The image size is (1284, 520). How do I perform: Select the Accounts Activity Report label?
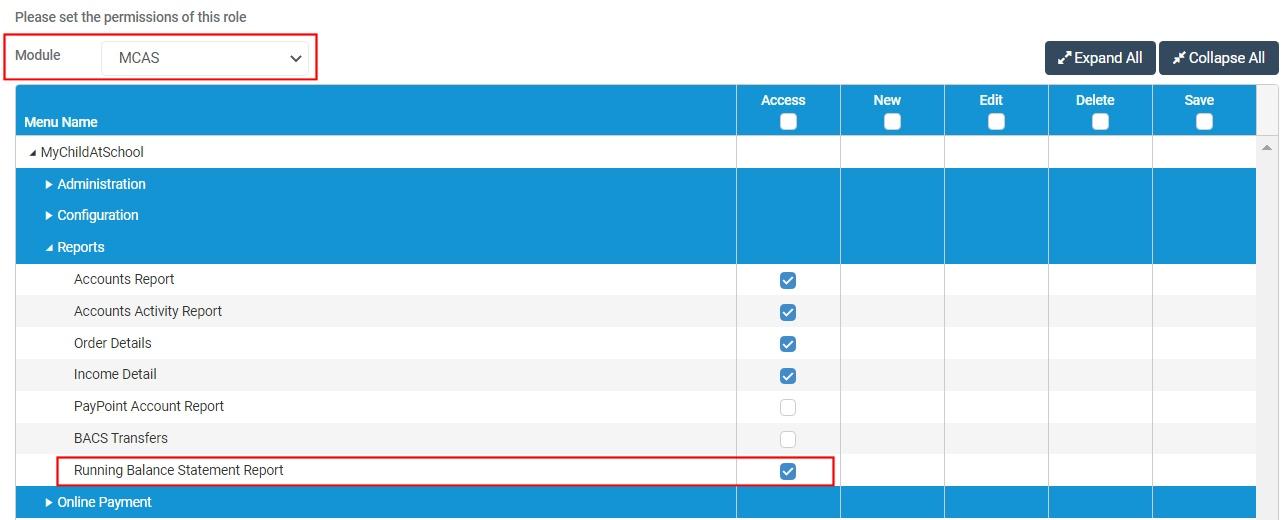click(148, 311)
